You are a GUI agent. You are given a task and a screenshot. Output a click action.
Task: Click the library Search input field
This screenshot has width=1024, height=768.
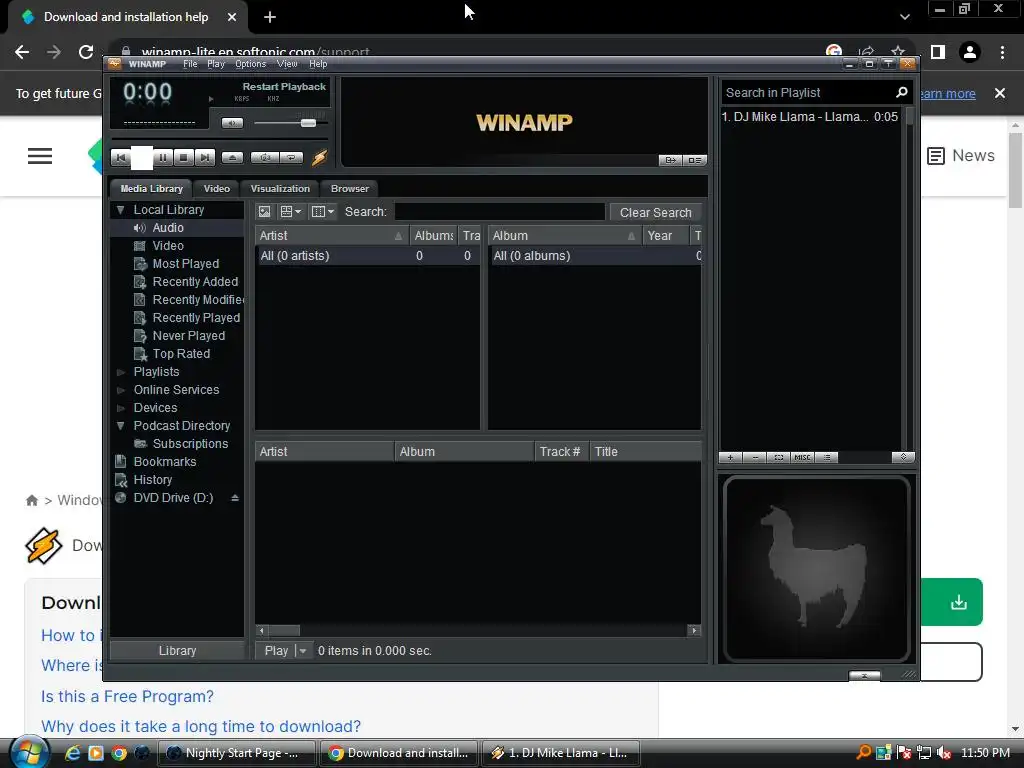pyautogui.click(x=500, y=212)
